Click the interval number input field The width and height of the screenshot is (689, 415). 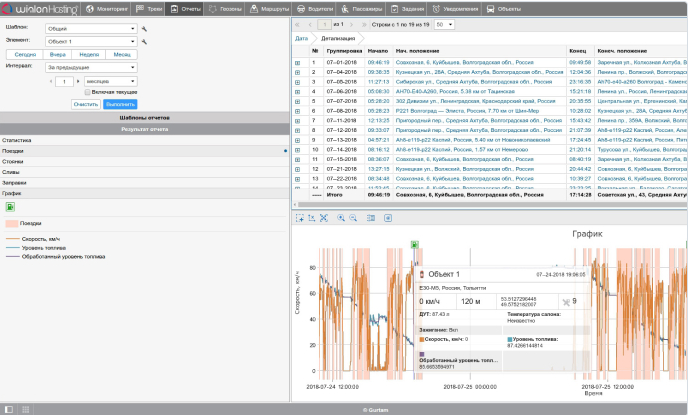(63, 79)
